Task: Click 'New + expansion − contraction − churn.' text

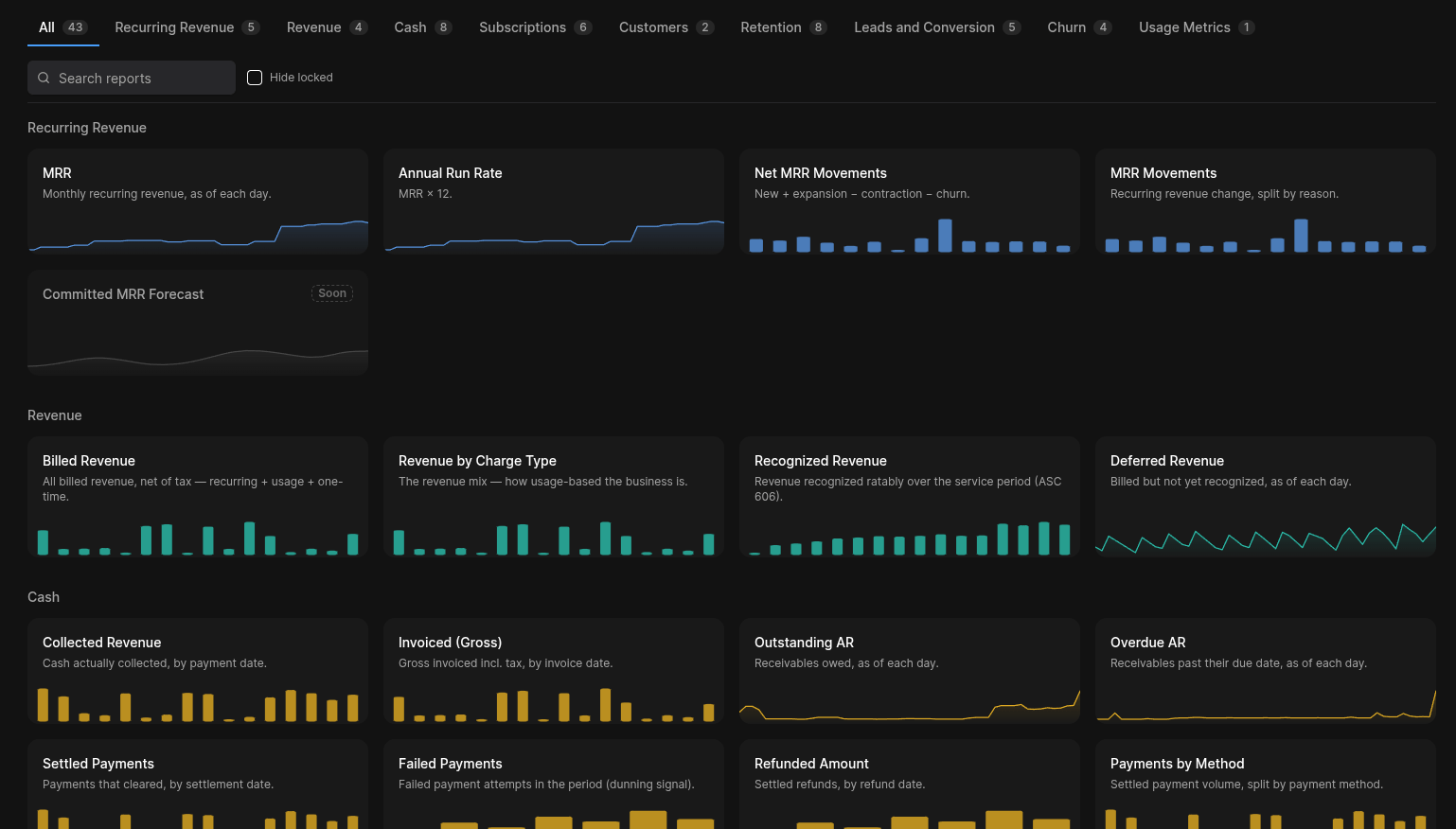Action: [862, 194]
